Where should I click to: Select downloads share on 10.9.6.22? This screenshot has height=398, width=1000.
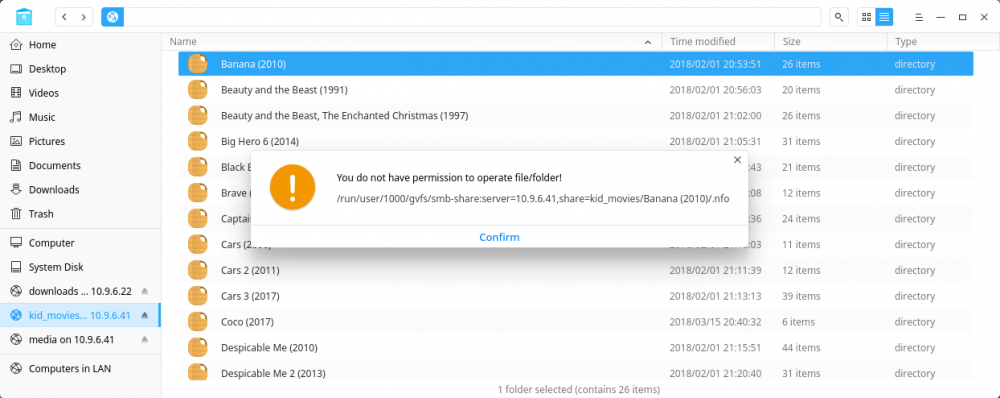[80, 291]
